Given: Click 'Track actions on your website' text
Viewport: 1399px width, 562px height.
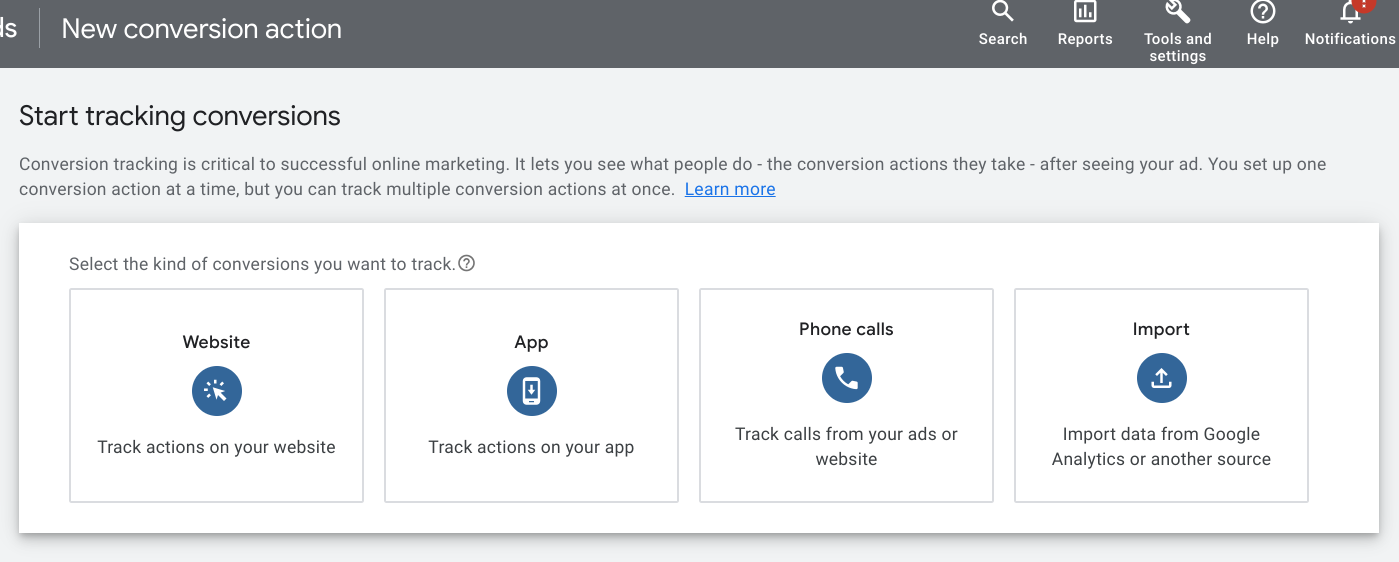Looking at the screenshot, I should point(216,447).
